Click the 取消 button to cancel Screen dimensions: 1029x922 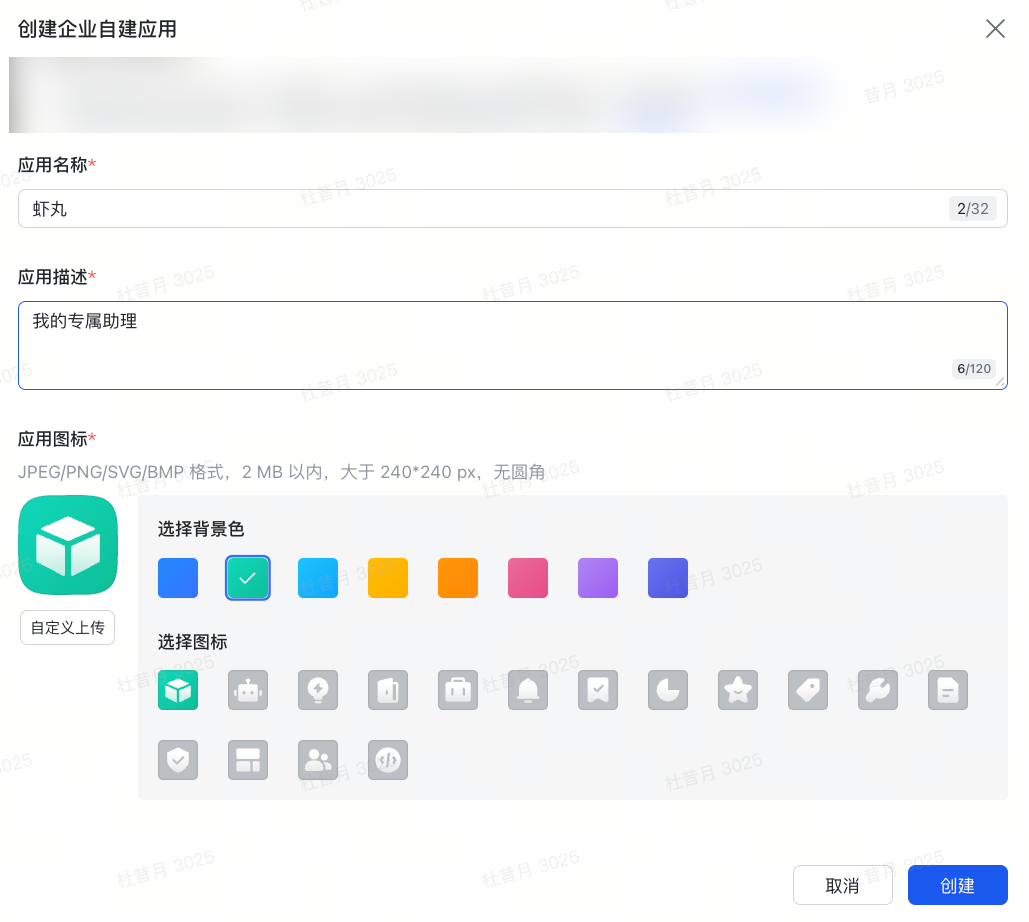843,885
